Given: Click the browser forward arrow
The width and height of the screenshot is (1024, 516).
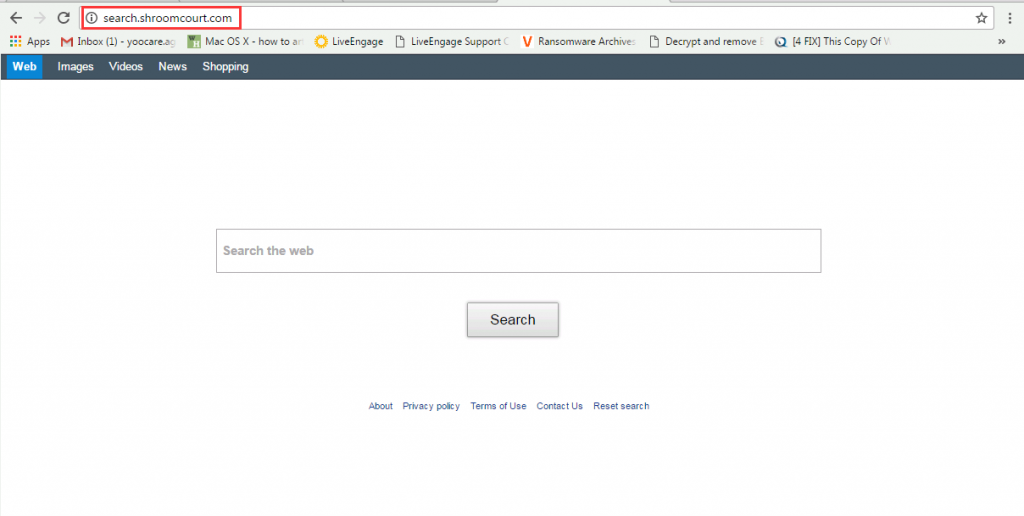Looking at the screenshot, I should pyautogui.click(x=40, y=18).
